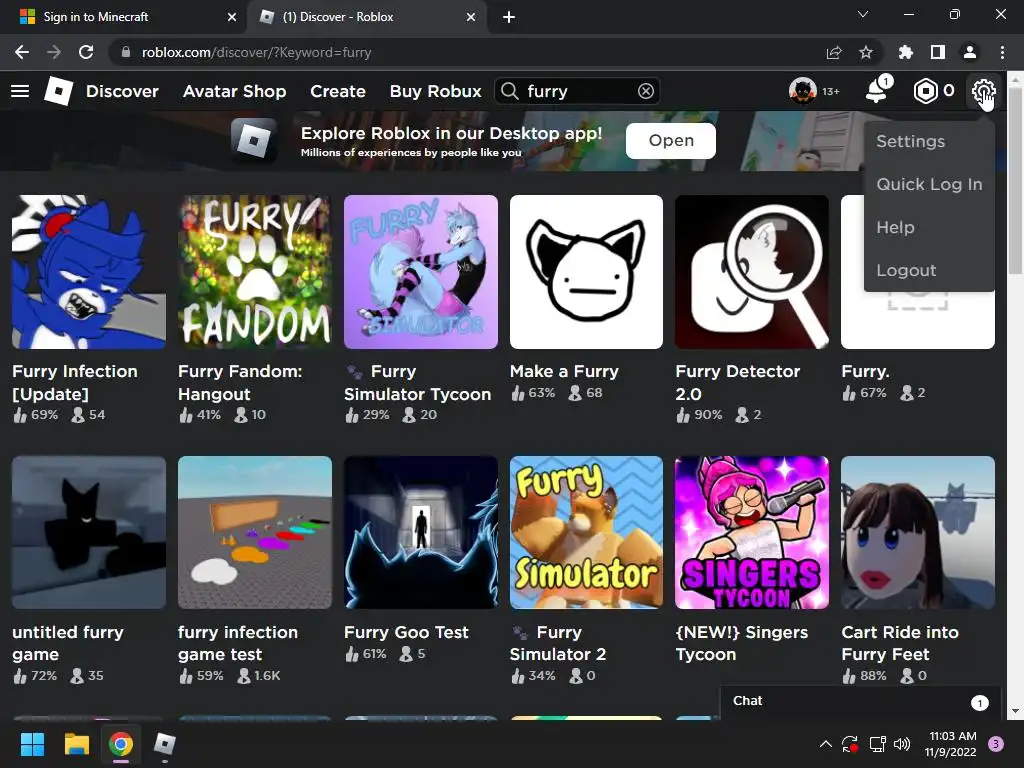Open furry infection game test thumbnail
Viewport: 1024px width, 768px height.
[255, 532]
